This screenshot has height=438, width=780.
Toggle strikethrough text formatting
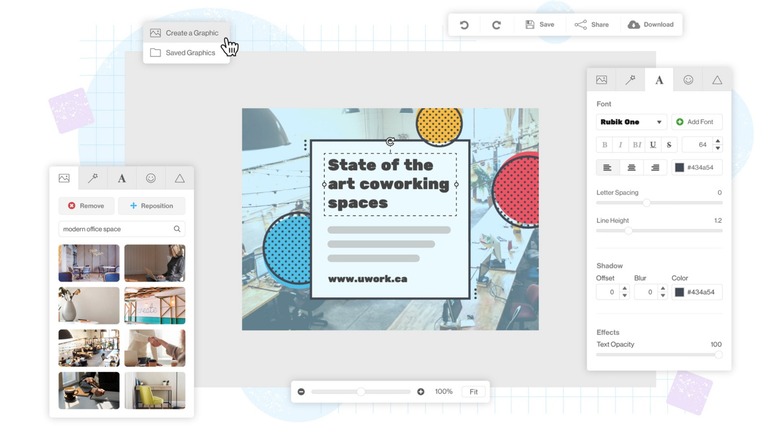click(x=668, y=145)
